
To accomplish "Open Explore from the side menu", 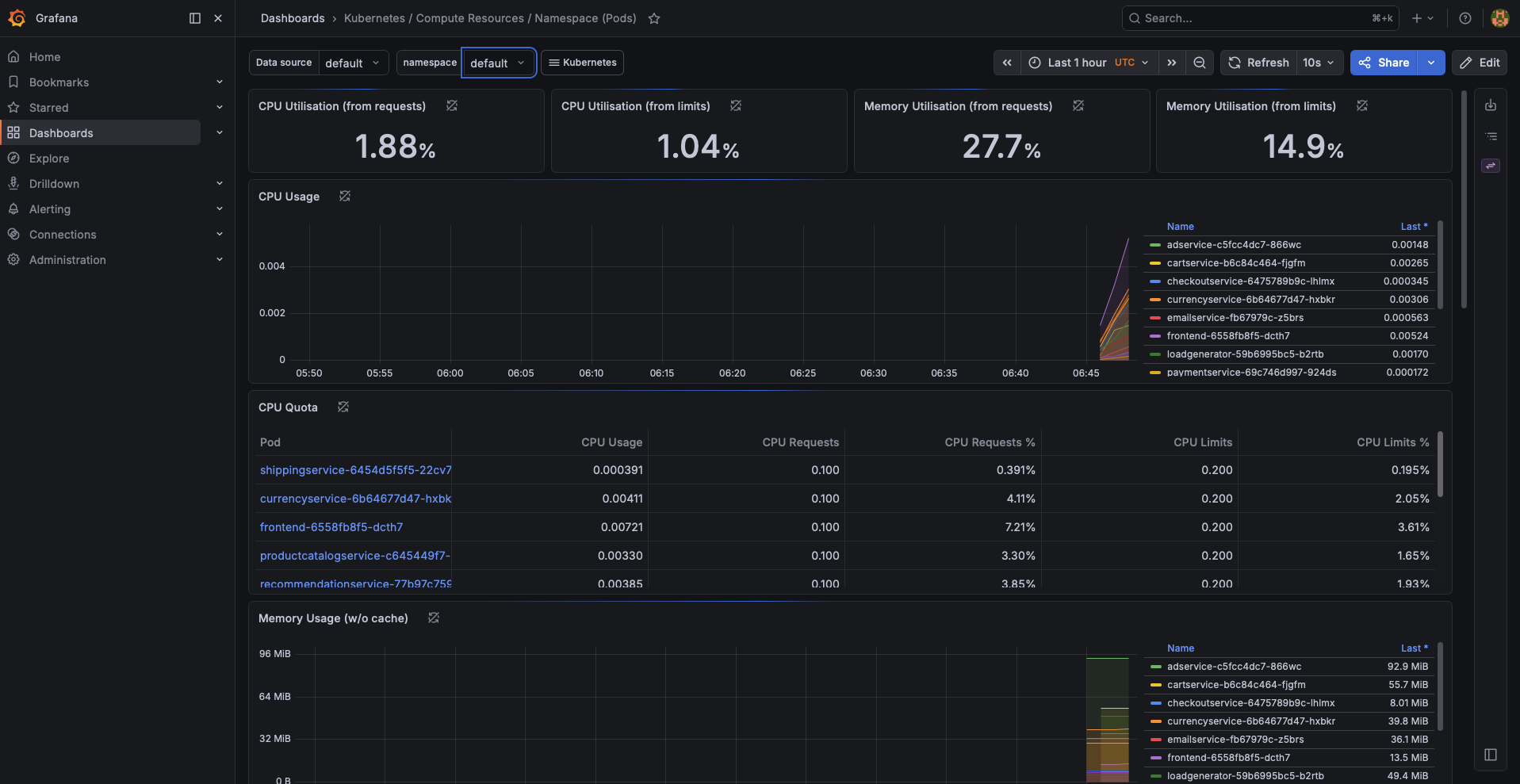I will pyautogui.click(x=49, y=159).
